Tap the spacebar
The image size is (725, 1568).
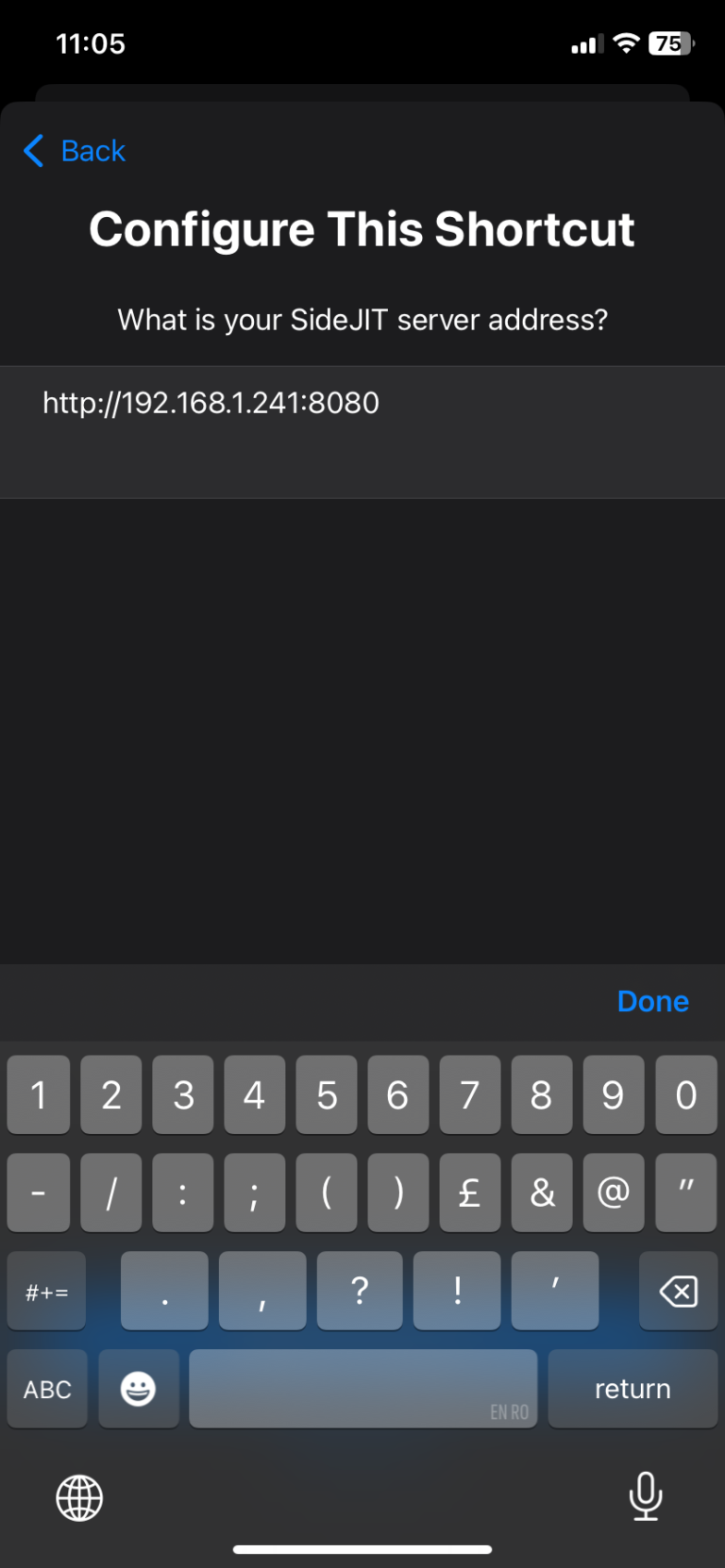pyautogui.click(x=362, y=1388)
